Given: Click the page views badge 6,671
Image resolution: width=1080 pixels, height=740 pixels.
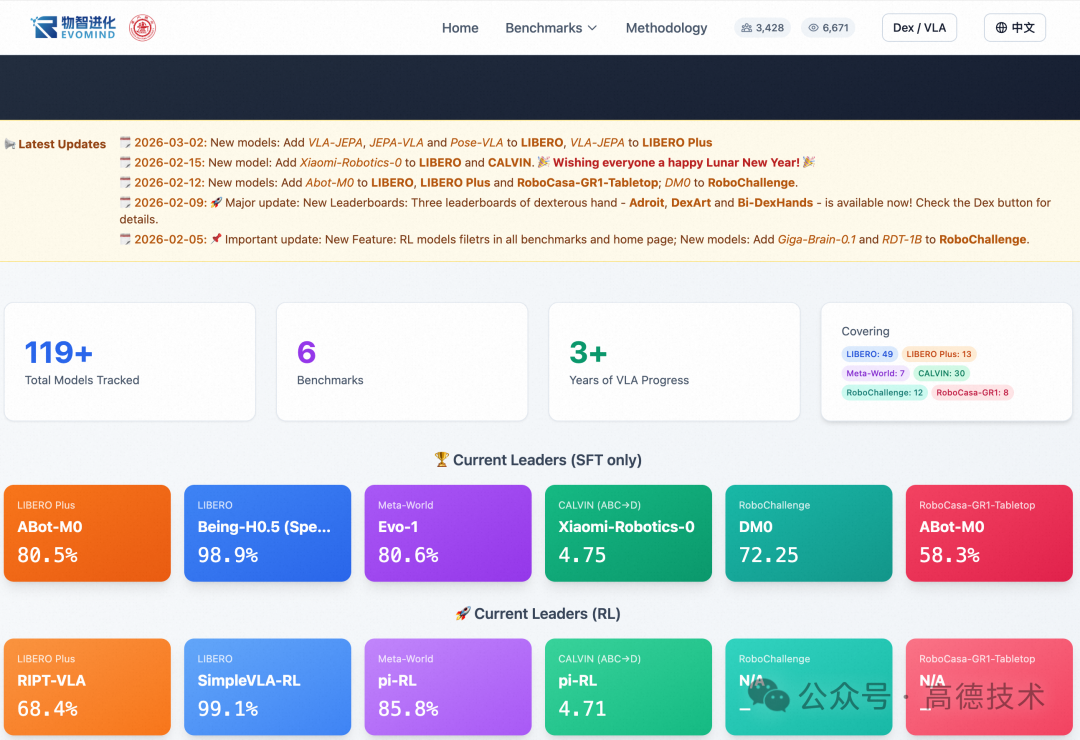Looking at the screenshot, I should (828, 28).
